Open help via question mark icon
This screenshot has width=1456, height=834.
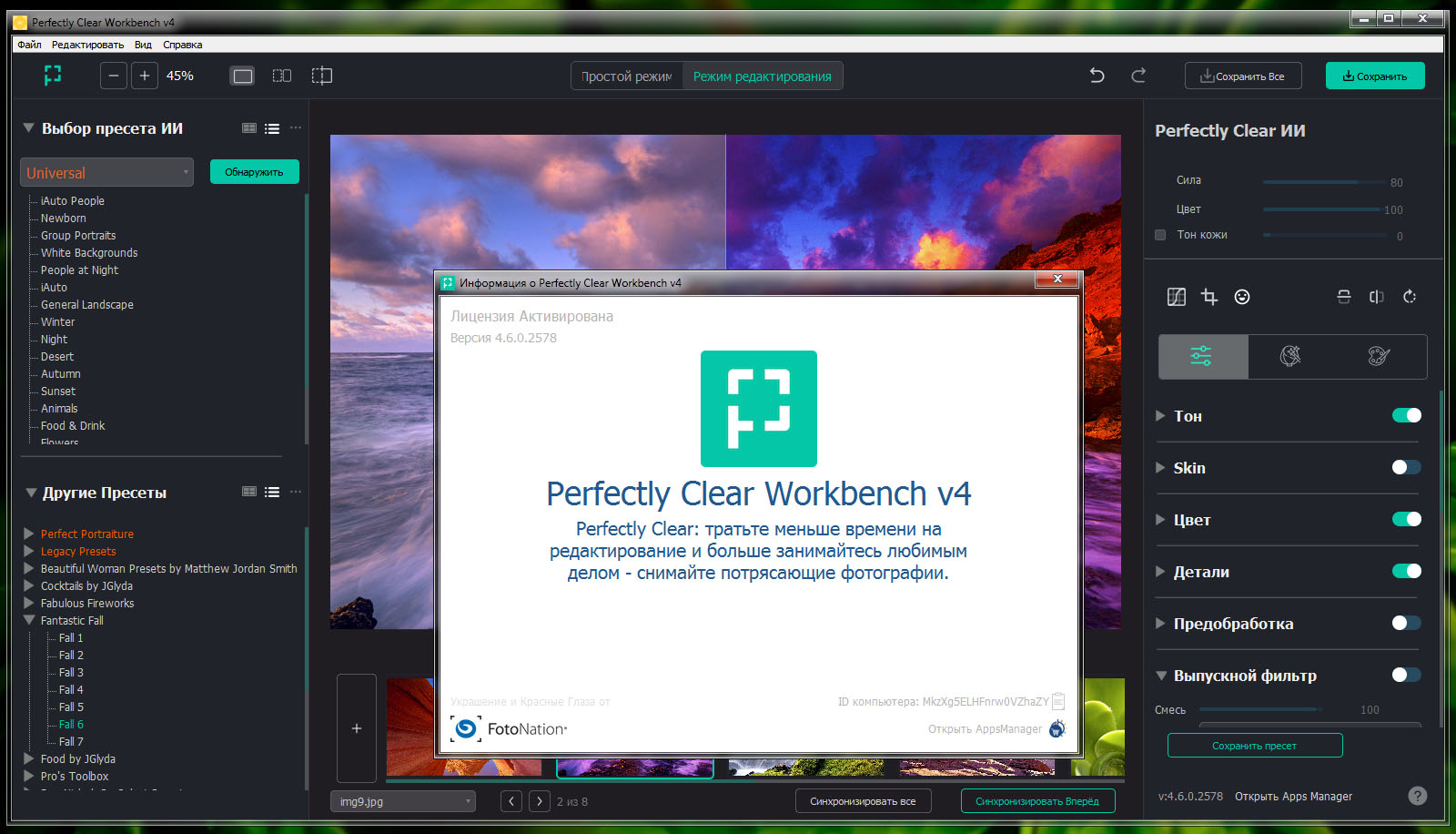(1418, 796)
